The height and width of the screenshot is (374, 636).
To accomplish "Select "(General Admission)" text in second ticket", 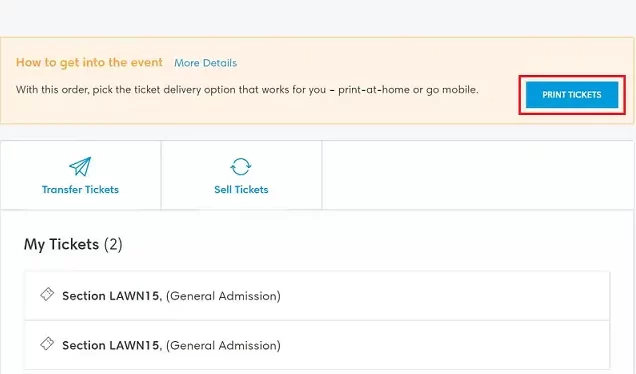I will 223,345.
